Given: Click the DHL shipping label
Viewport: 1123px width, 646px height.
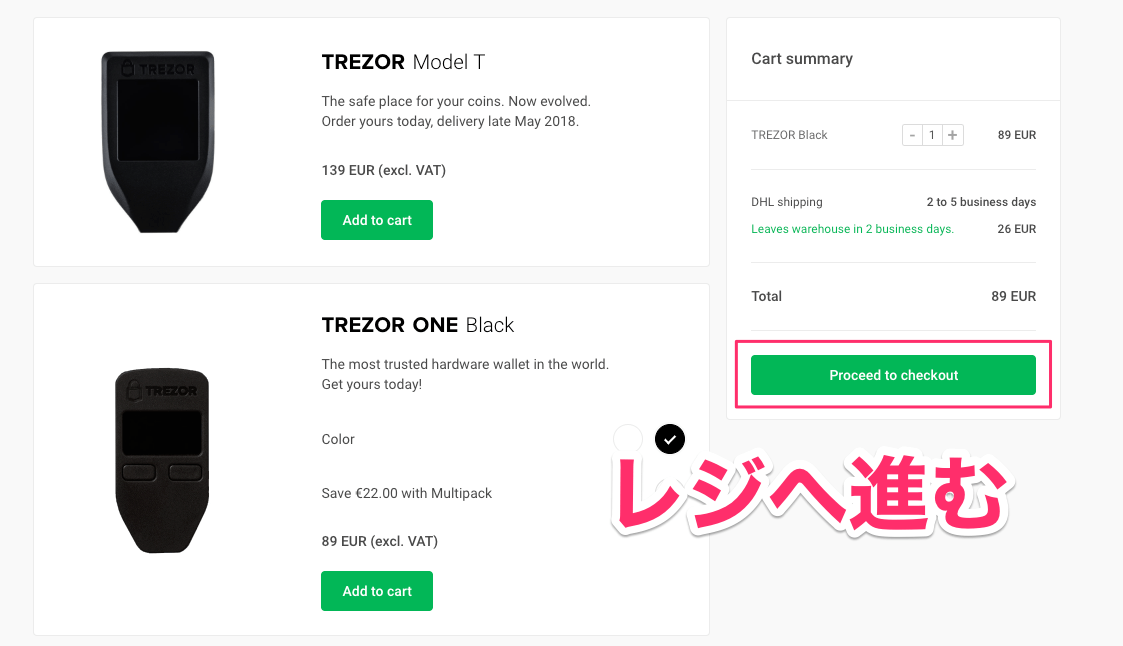Looking at the screenshot, I should (x=787, y=201).
